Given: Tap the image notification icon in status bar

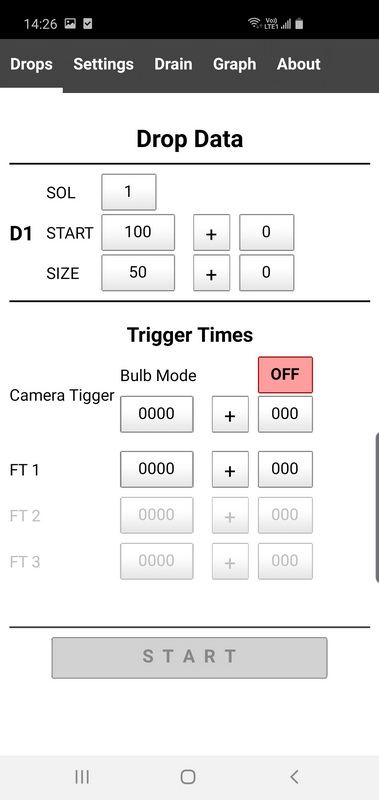Looking at the screenshot, I should tap(70, 23).
